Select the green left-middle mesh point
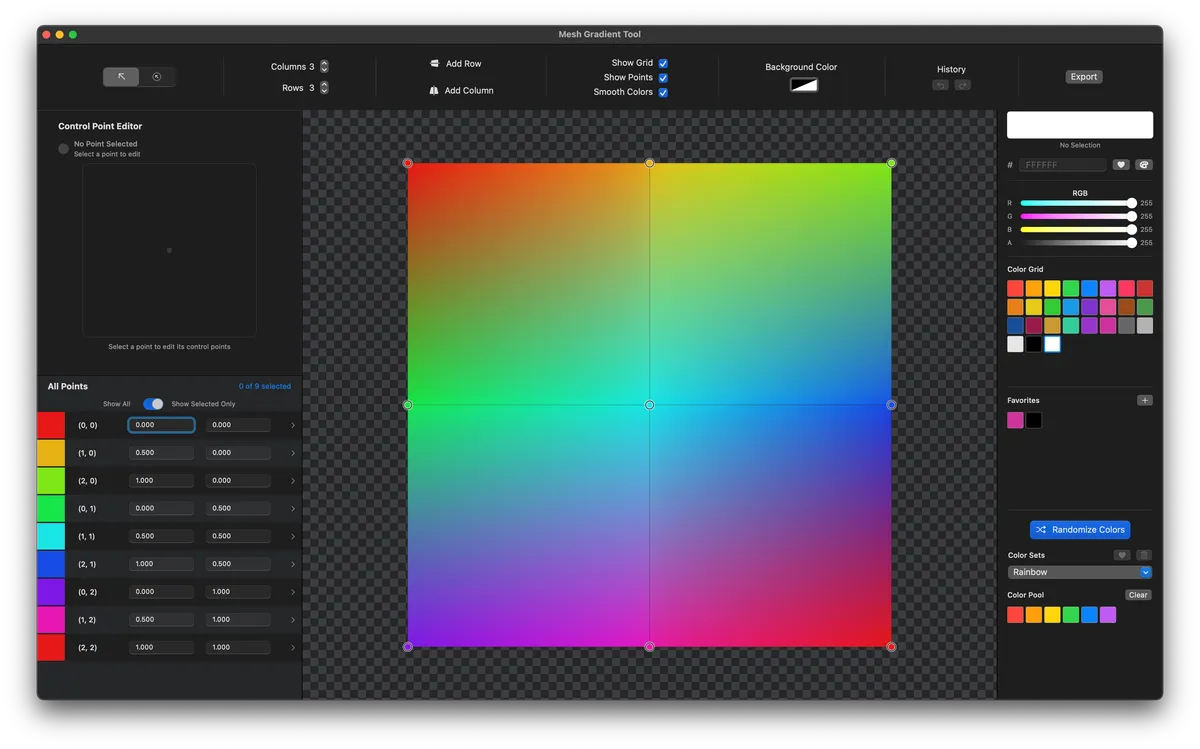This screenshot has height=749, width=1200. pyautogui.click(x=407, y=405)
